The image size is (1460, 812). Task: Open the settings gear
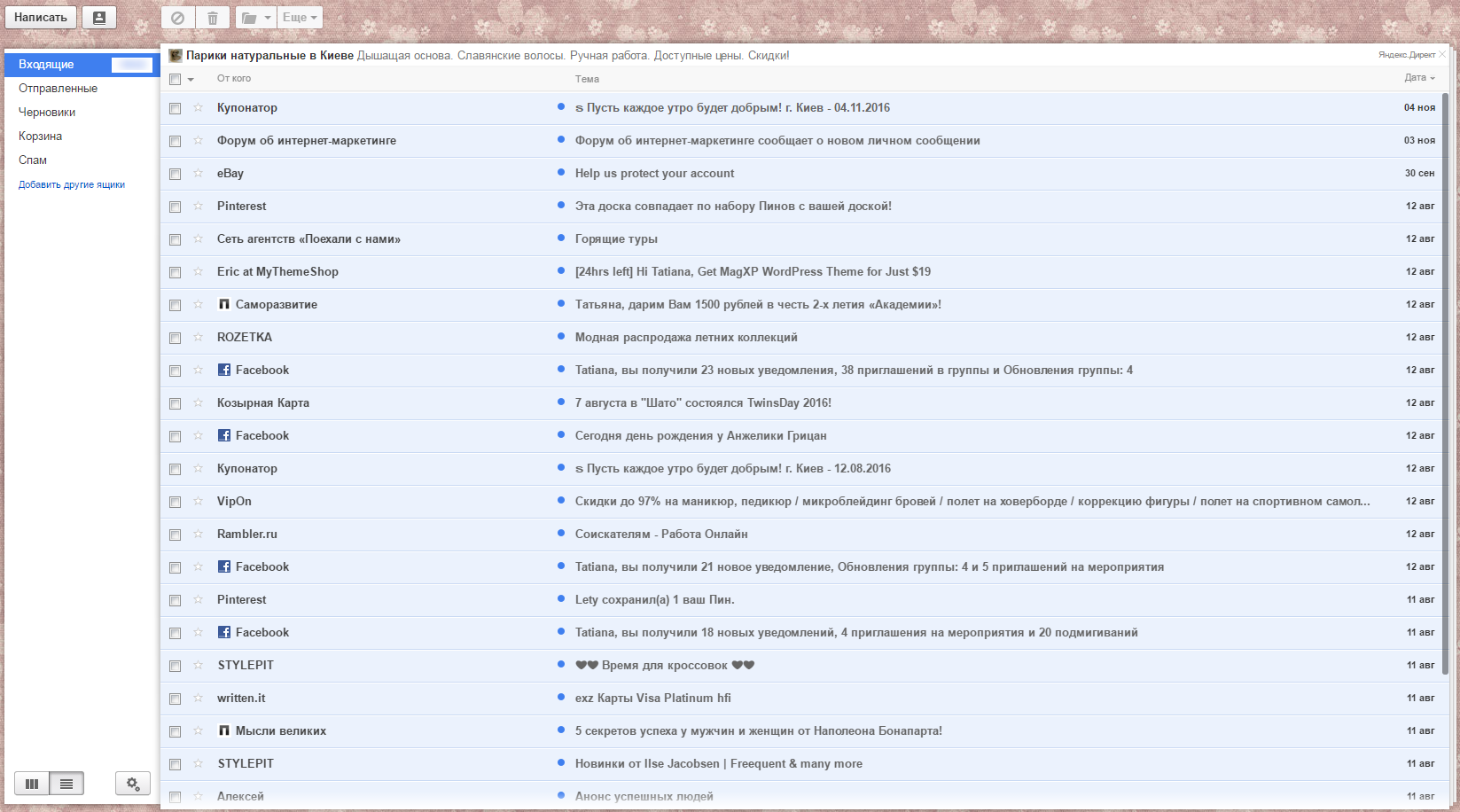[133, 784]
